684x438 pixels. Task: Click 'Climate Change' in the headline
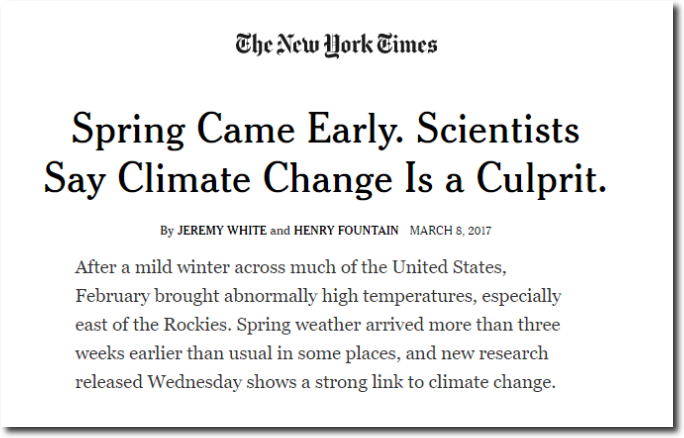click(x=255, y=180)
